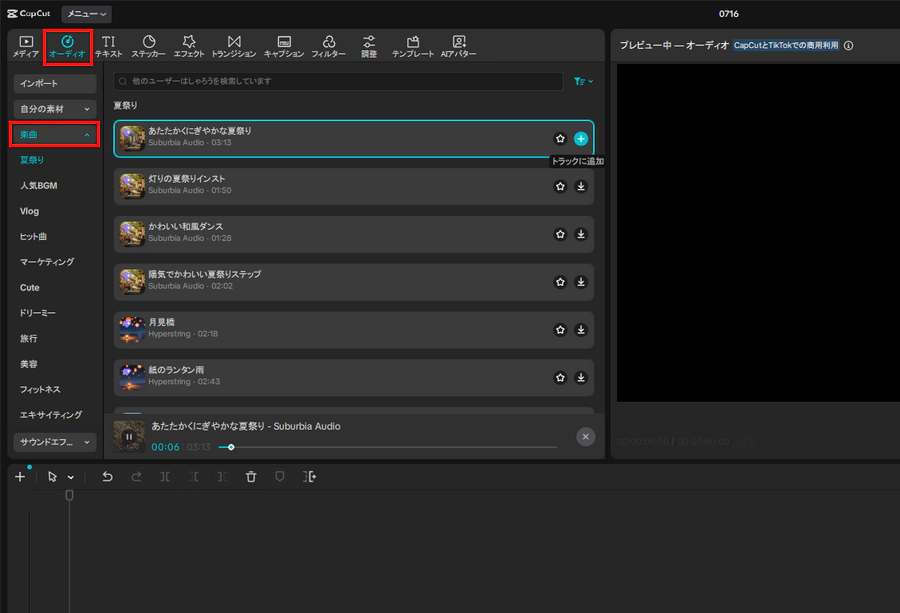
Task: Download 灯りの夏祭りインスト track
Action: 581,186
